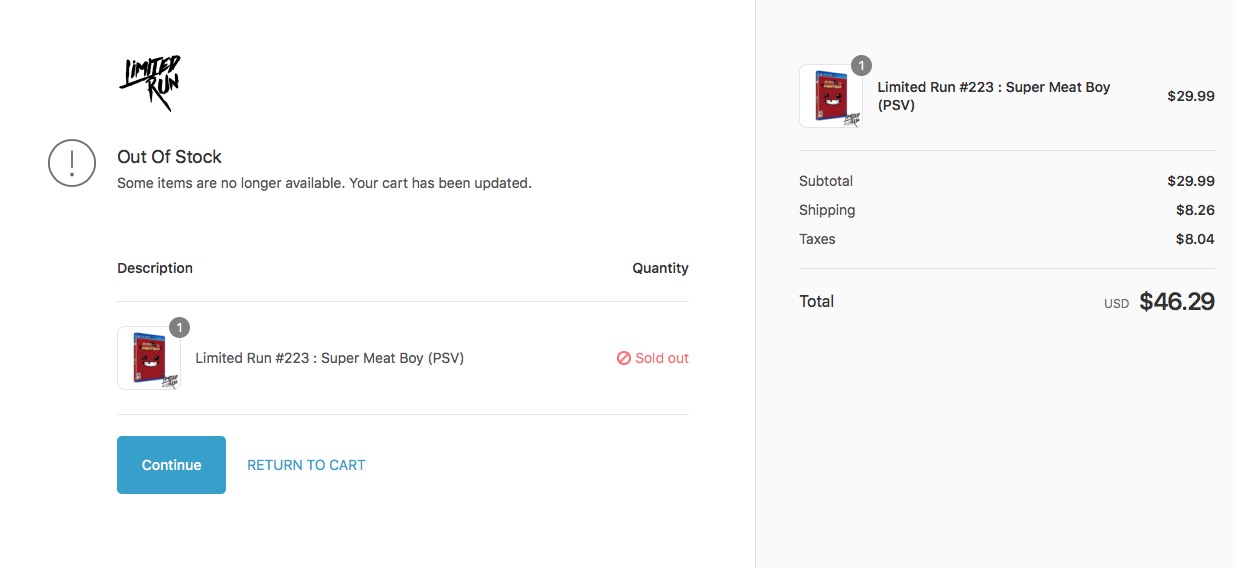
Task: Click quantity badge on cart item thumbnail
Action: 179,327
